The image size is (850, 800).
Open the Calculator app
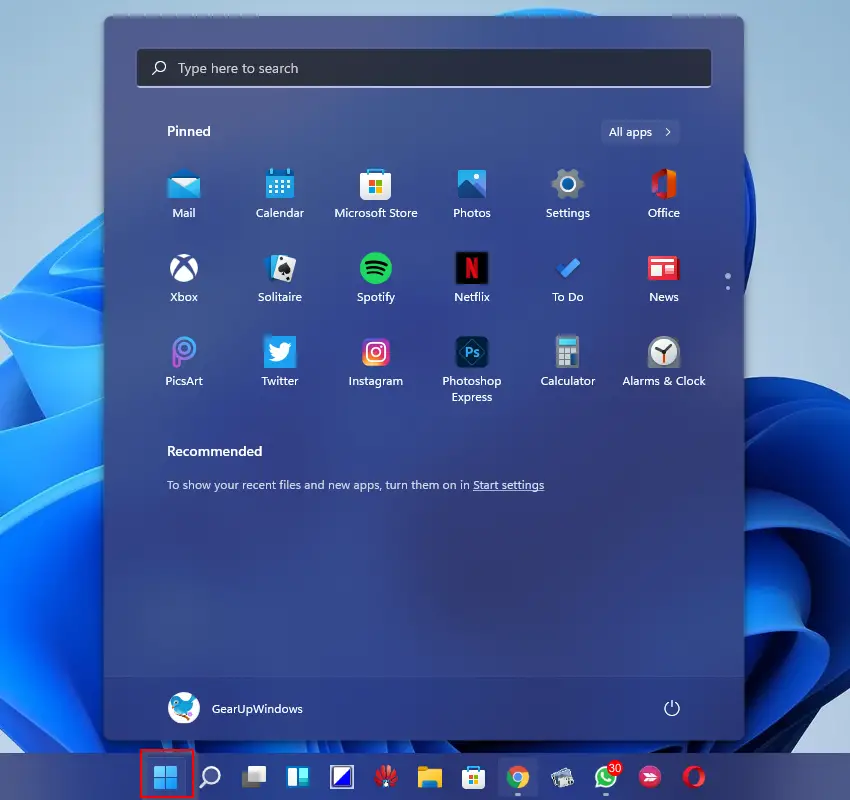(568, 362)
